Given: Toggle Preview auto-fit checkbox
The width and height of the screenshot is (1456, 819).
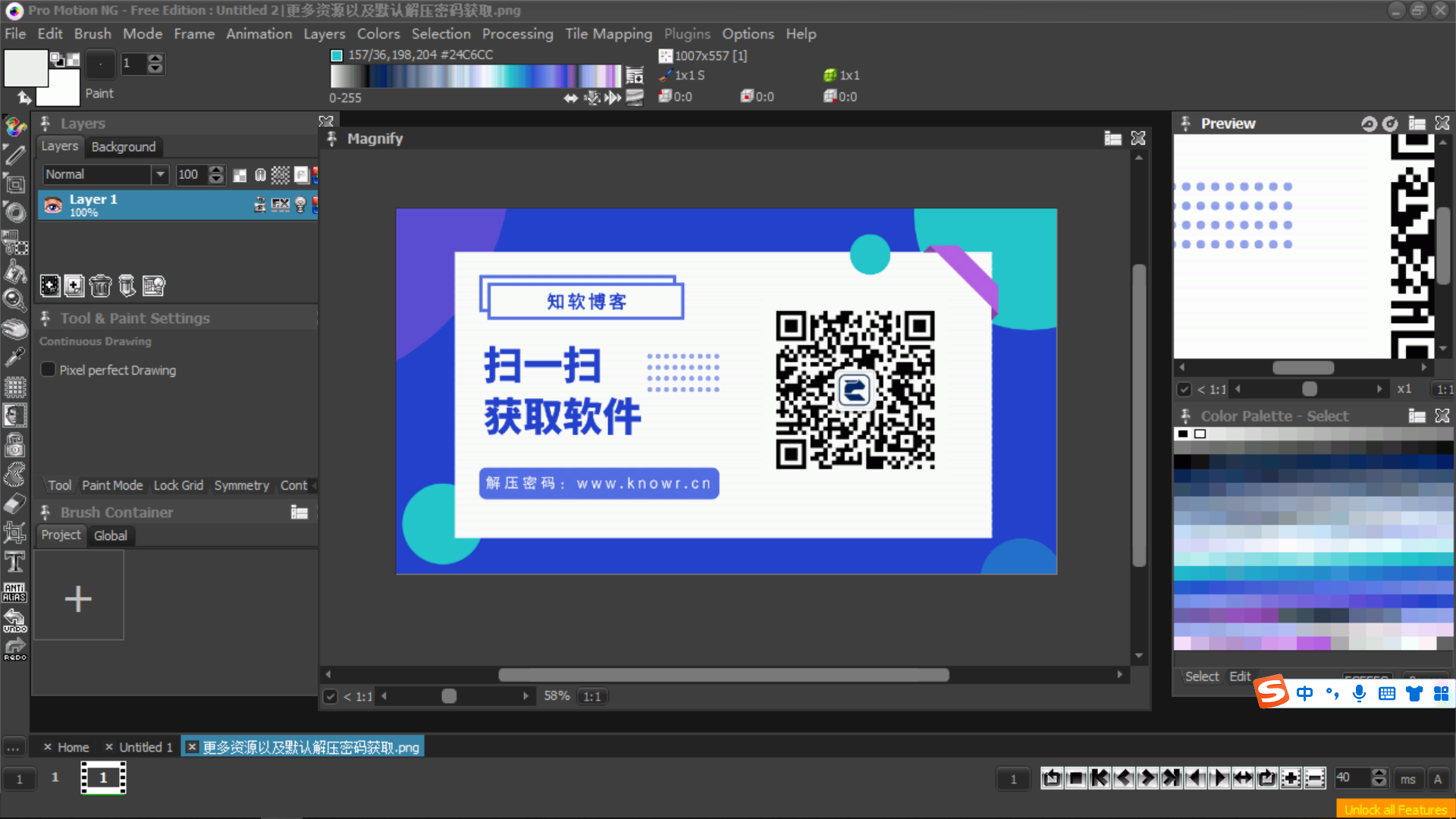Looking at the screenshot, I should (x=1184, y=389).
